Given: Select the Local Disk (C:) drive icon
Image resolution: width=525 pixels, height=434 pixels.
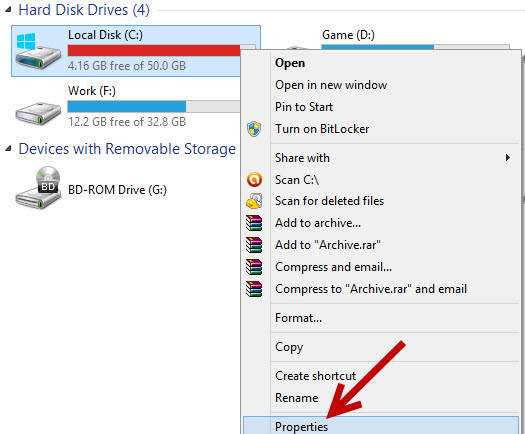Looking at the screenshot, I should pos(38,51).
